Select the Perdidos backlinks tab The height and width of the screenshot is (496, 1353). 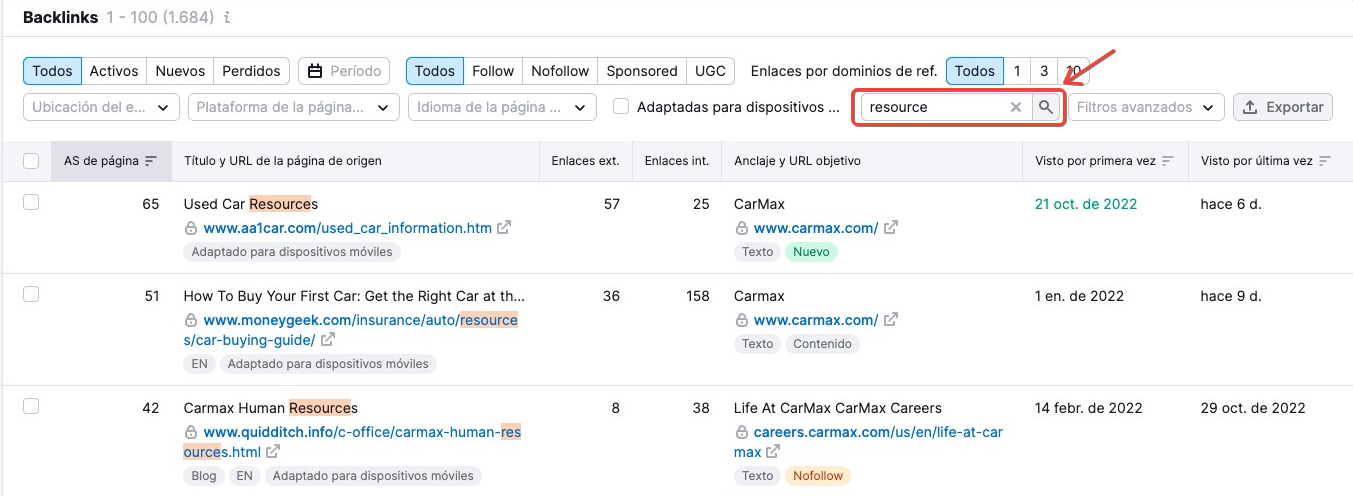point(252,71)
